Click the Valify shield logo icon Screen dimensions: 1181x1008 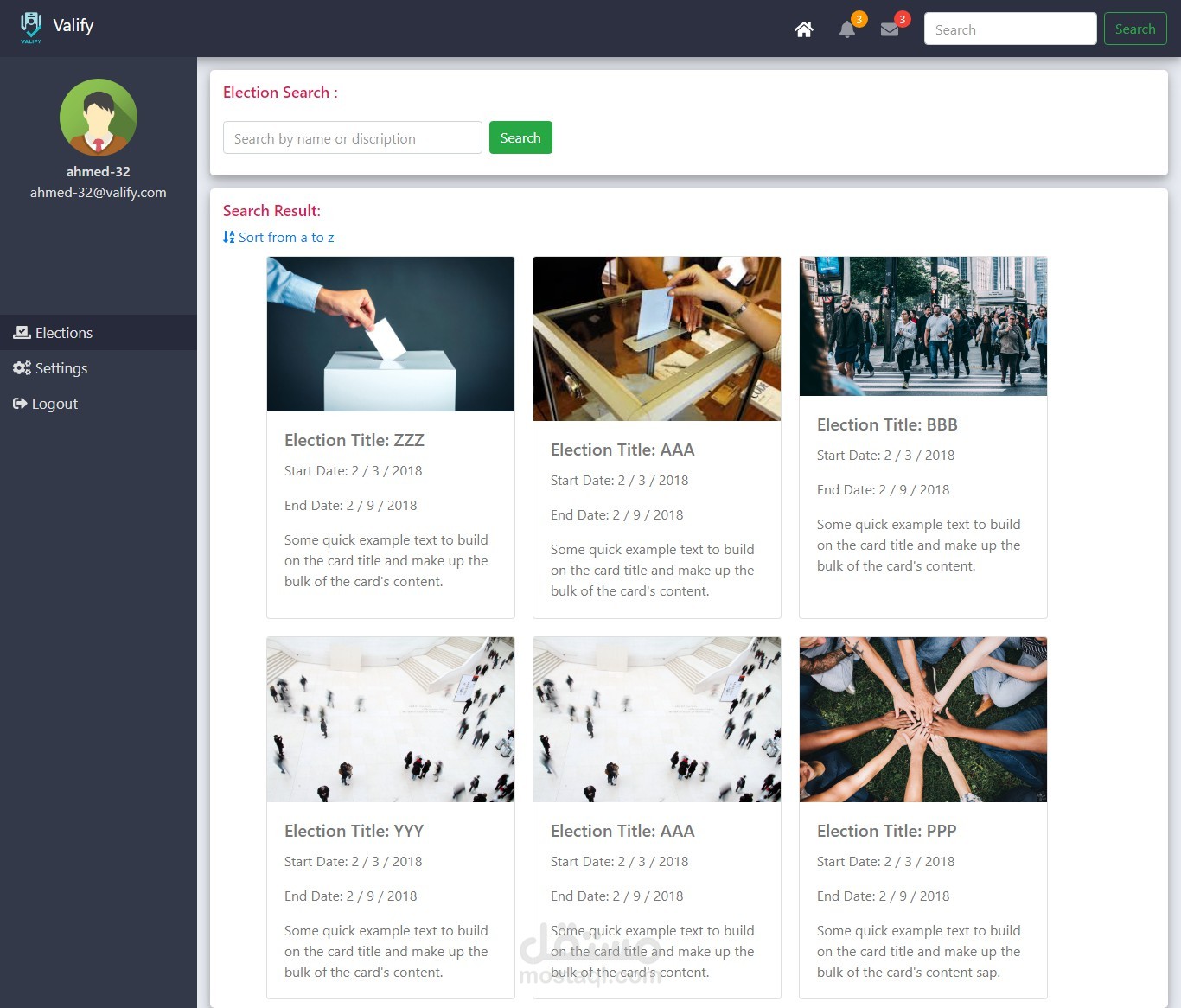tap(31, 27)
